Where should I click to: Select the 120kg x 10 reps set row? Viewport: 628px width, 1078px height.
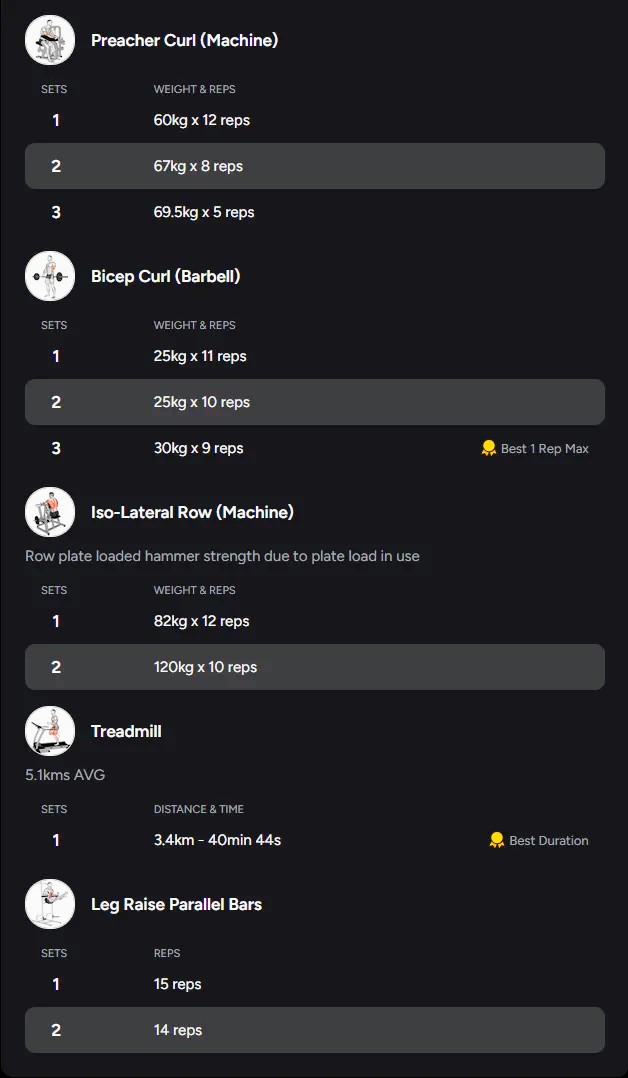tap(314, 667)
